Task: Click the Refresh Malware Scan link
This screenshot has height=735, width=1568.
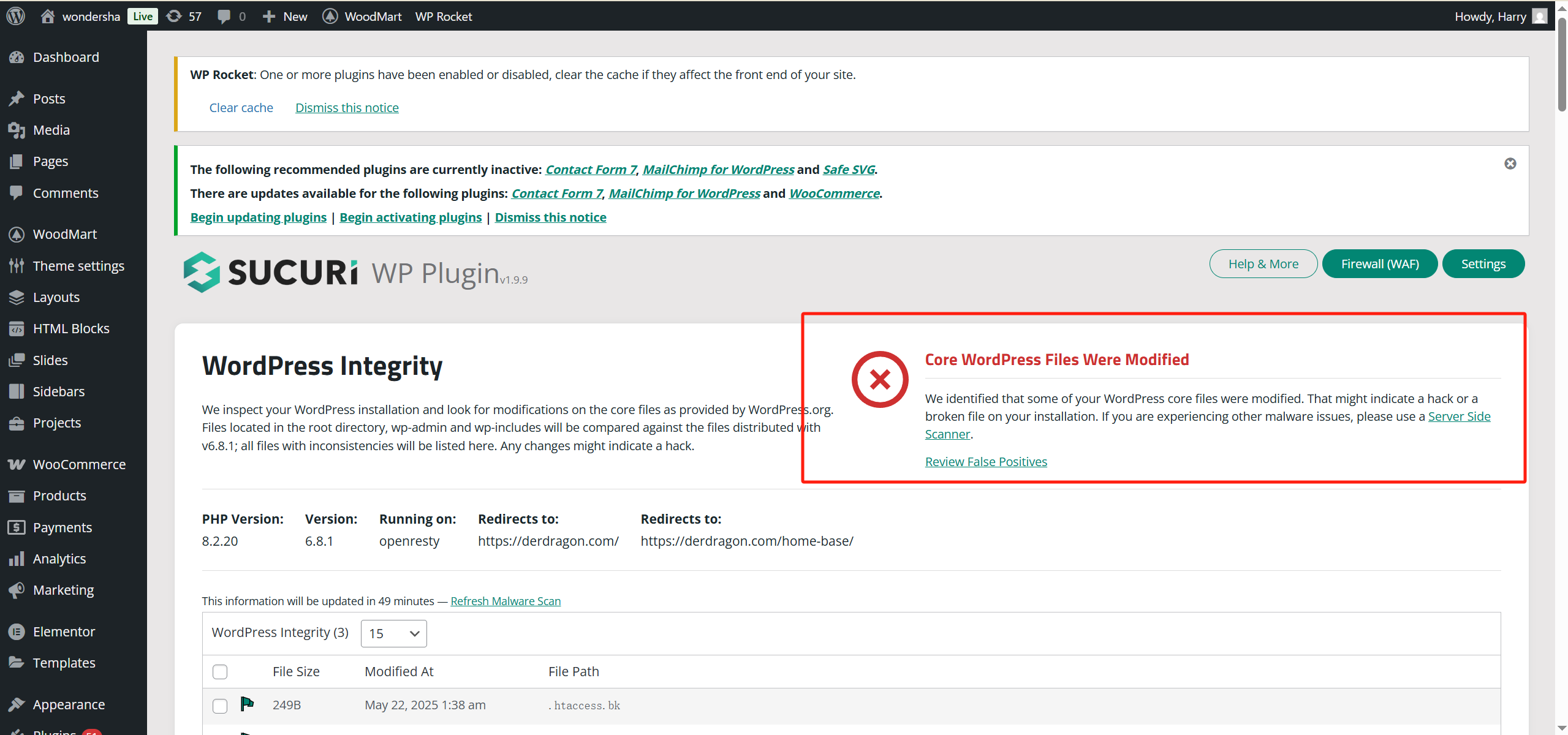Action: (506, 601)
